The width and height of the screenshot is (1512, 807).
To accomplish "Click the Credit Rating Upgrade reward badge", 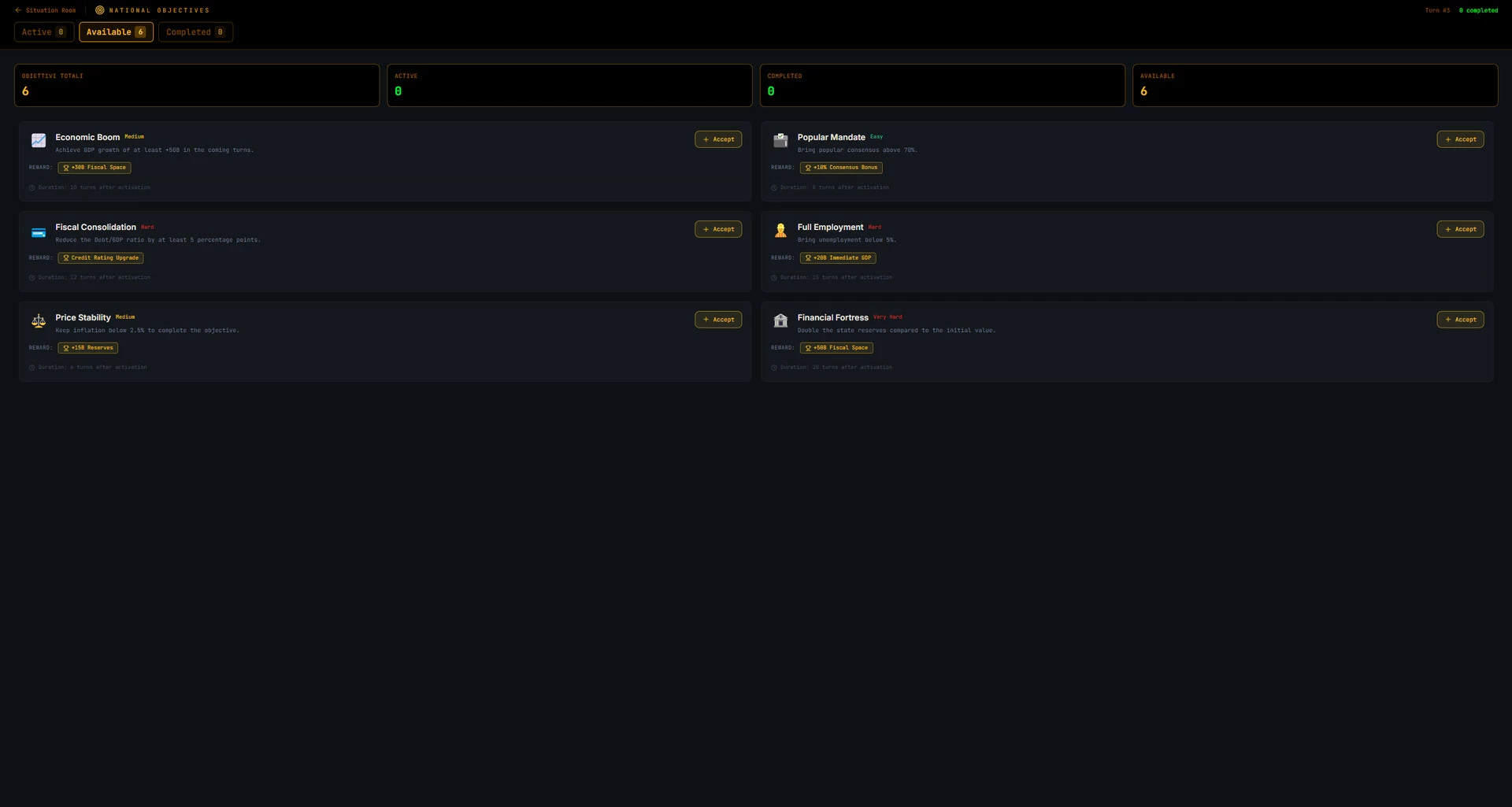I will tap(101, 258).
